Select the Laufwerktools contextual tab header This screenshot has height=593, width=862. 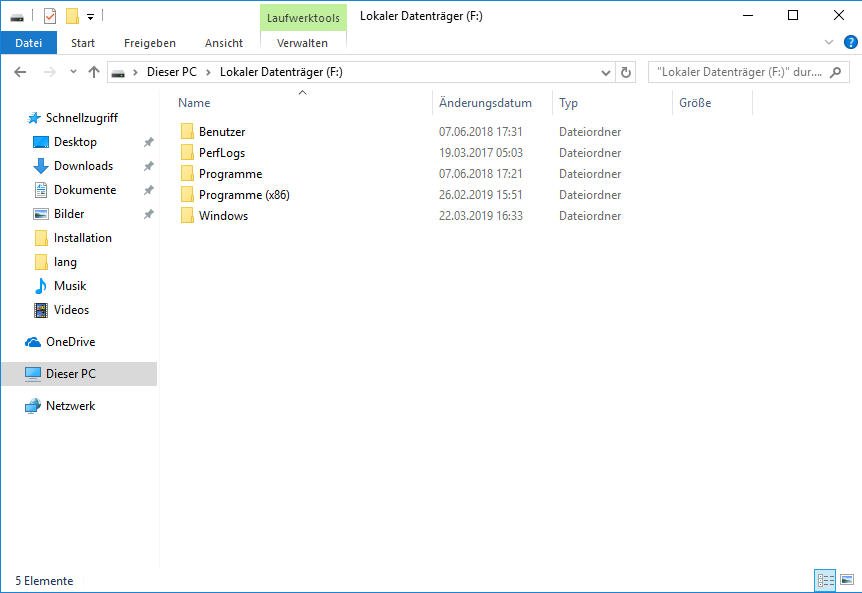click(303, 18)
